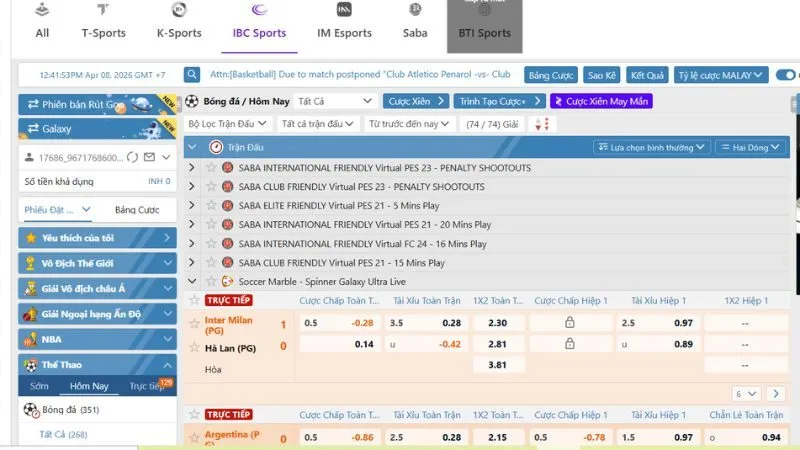Screen dimensions: 800x450
Task: Switch to the K-Sports tab
Action: (179, 21)
